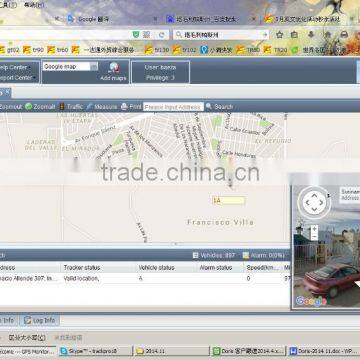Toggle the Traffic layer icon
This screenshot has height=360, width=360.
click(62, 106)
